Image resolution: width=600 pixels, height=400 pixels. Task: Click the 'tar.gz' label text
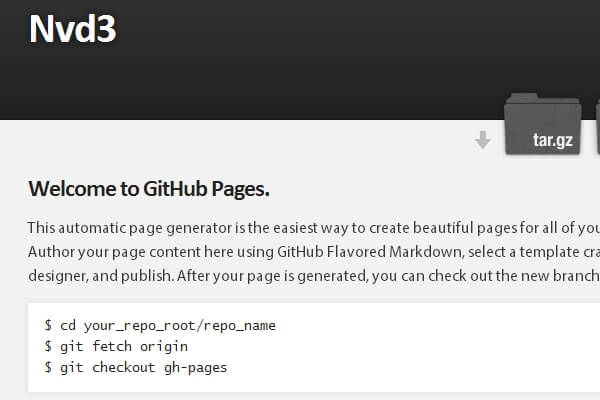(552, 140)
